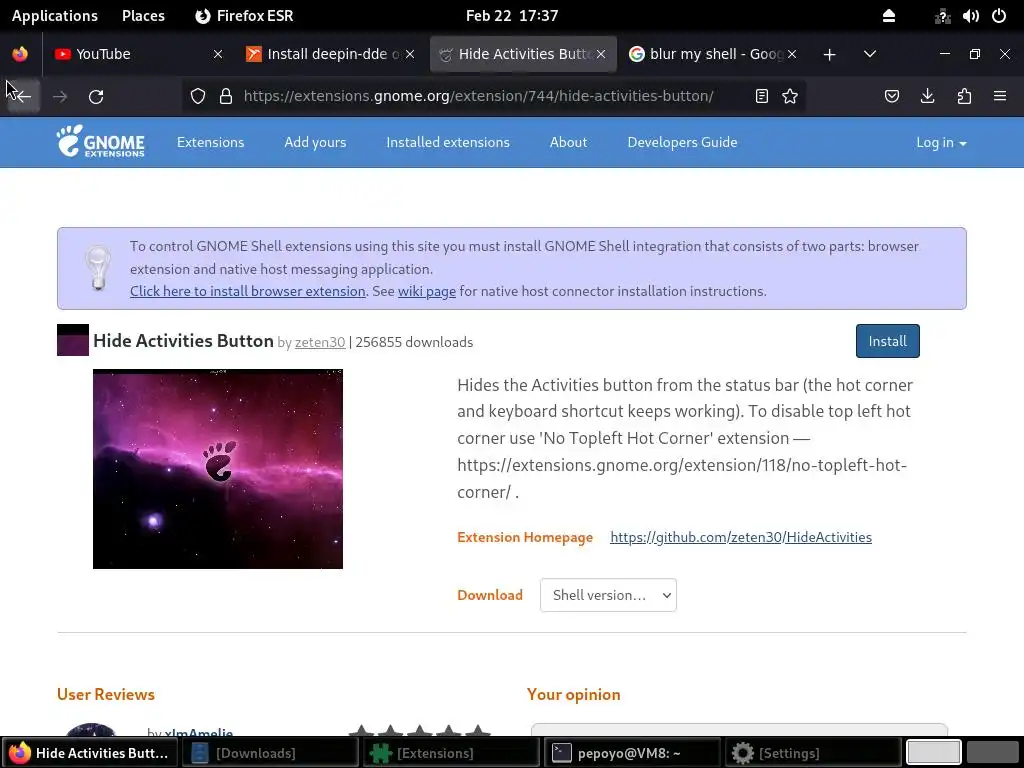Image resolution: width=1024 pixels, height=768 pixels.
Task: Open the Firefox downloads panel
Action: click(927, 97)
